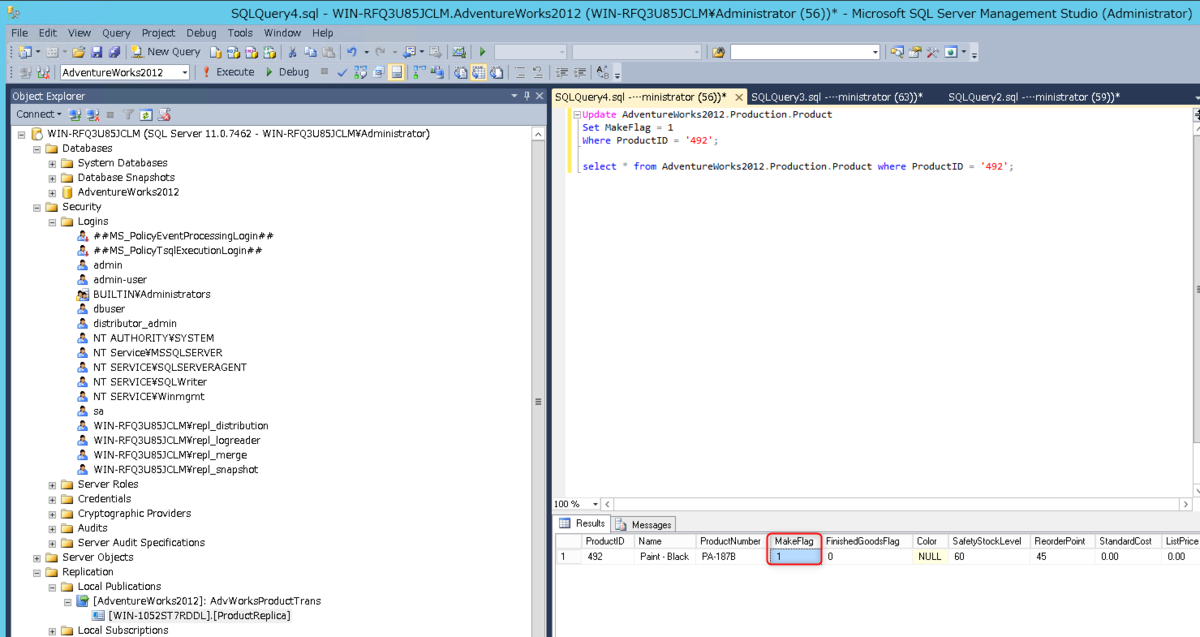1200x637 pixels.
Task: Click the MakeFlag cell with value 1
Action: 795,556
